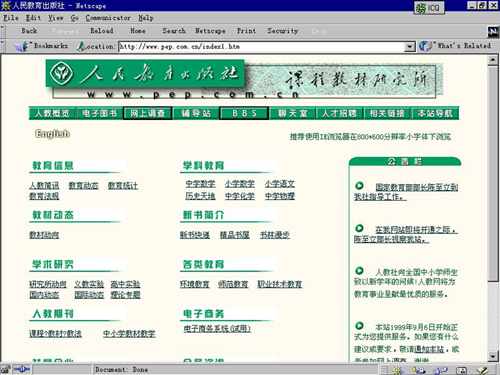Follow the English link
The image size is (500, 375).
(52, 134)
